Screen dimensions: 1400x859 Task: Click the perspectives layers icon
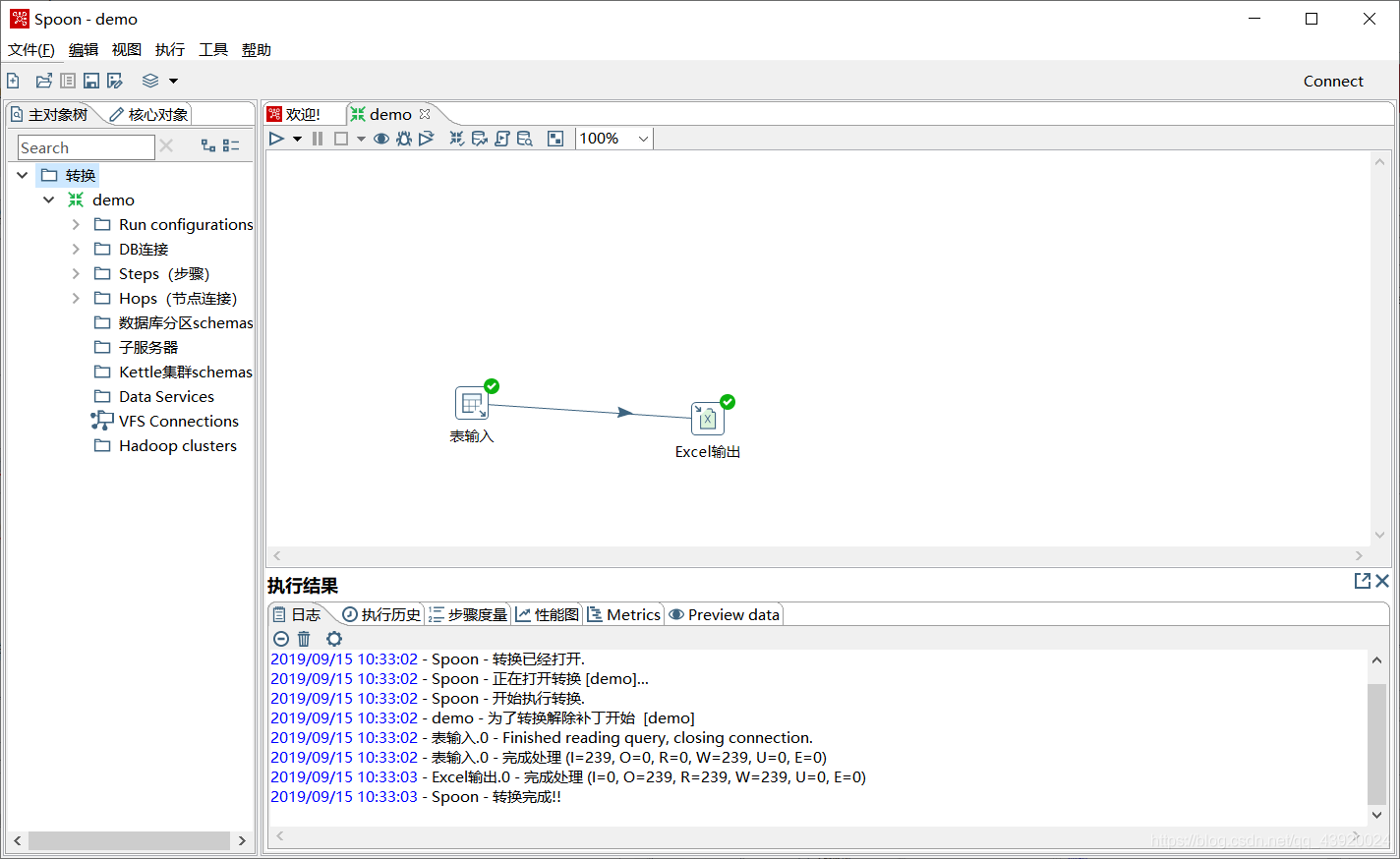pos(150,81)
